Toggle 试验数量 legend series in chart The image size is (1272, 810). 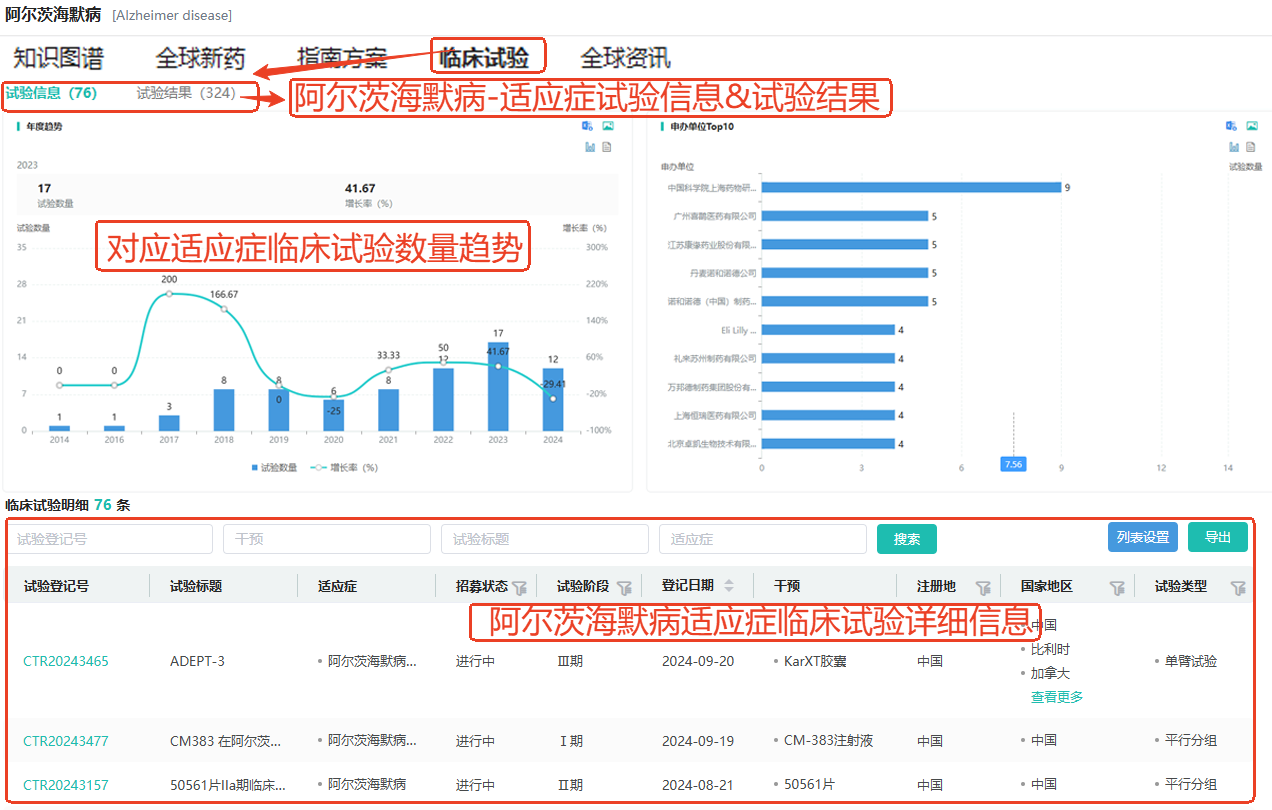(274, 467)
